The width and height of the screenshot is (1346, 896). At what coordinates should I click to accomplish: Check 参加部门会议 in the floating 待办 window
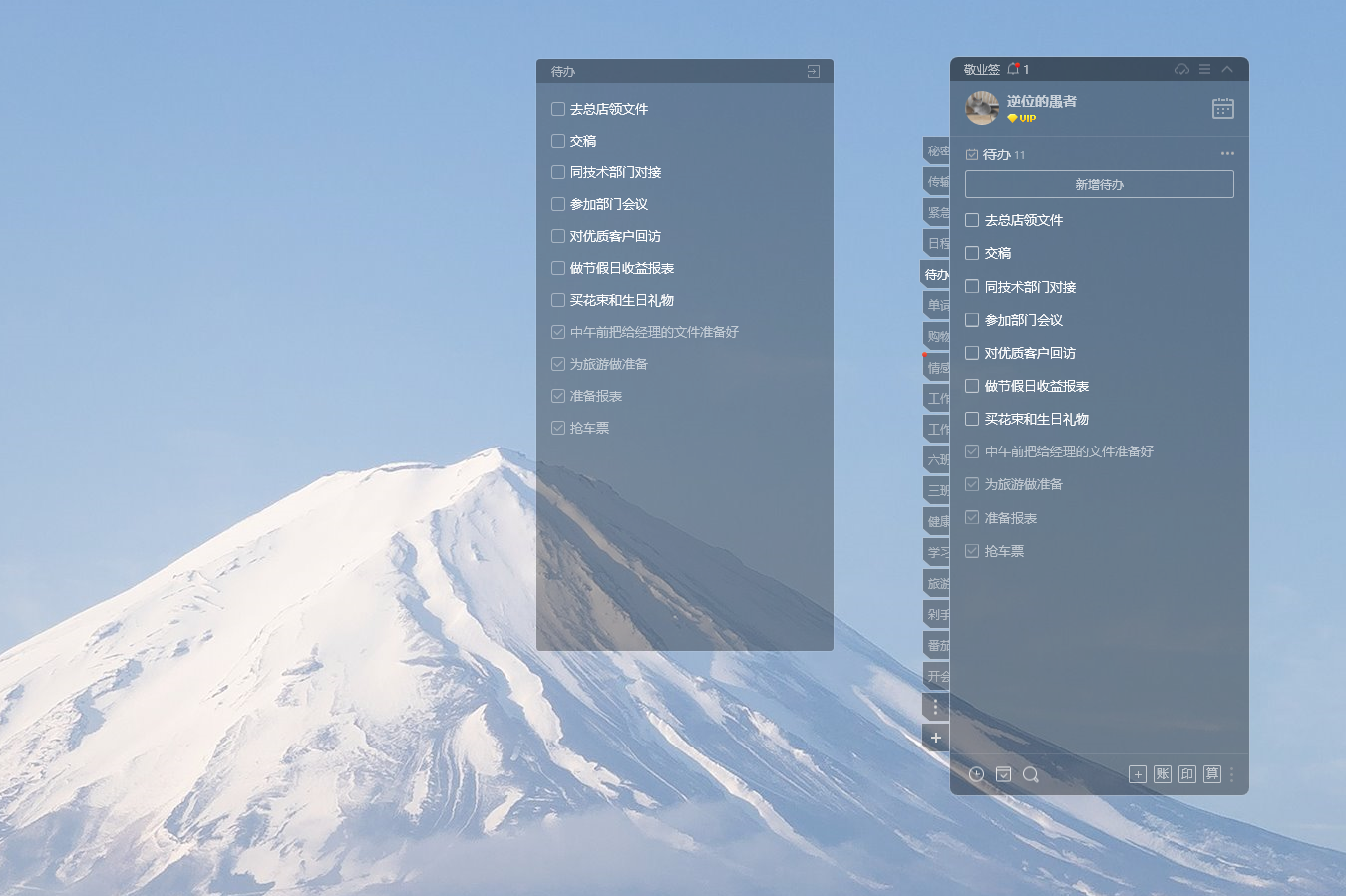tap(558, 204)
